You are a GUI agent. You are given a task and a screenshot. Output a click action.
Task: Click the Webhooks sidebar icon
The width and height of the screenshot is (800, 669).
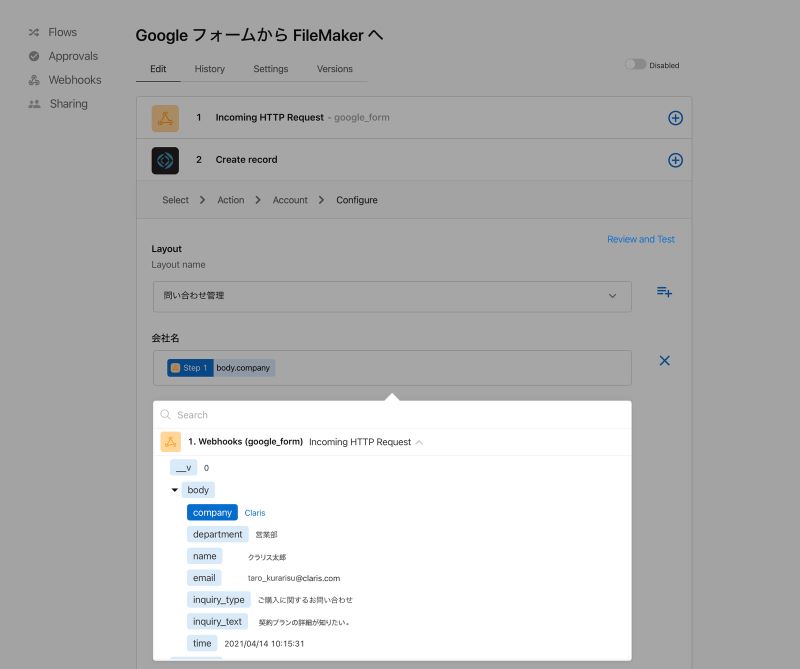34,80
